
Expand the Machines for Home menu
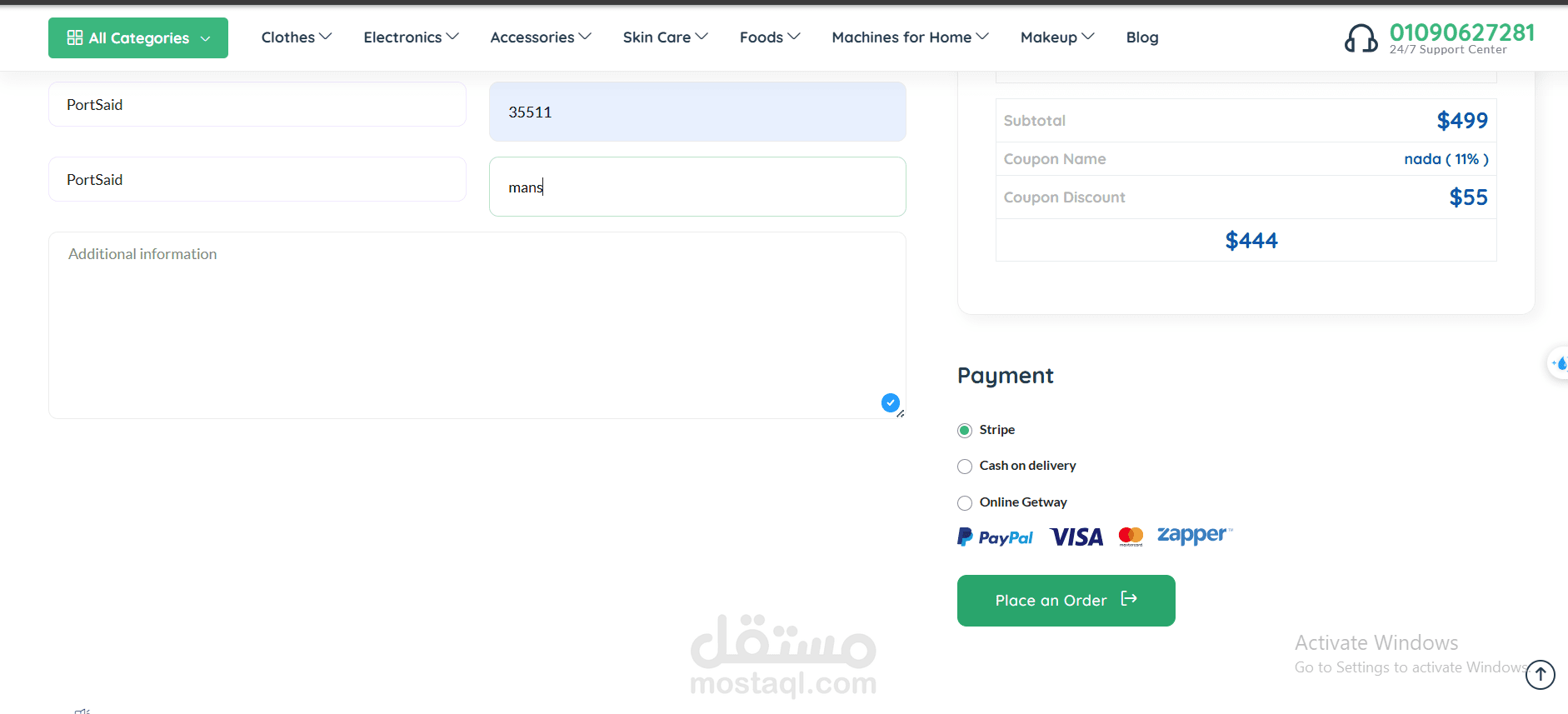click(x=910, y=37)
